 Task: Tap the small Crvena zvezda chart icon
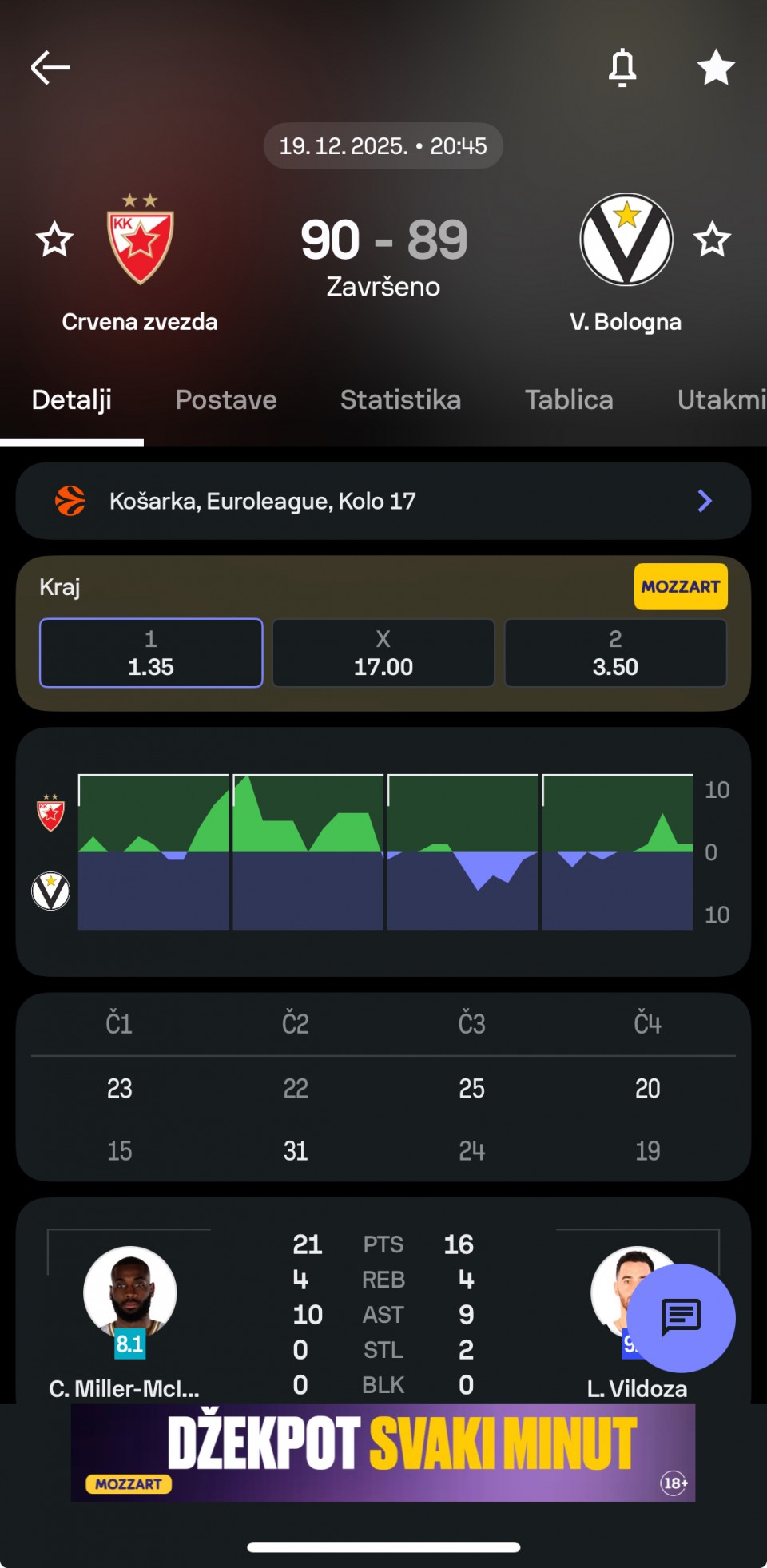click(50, 813)
